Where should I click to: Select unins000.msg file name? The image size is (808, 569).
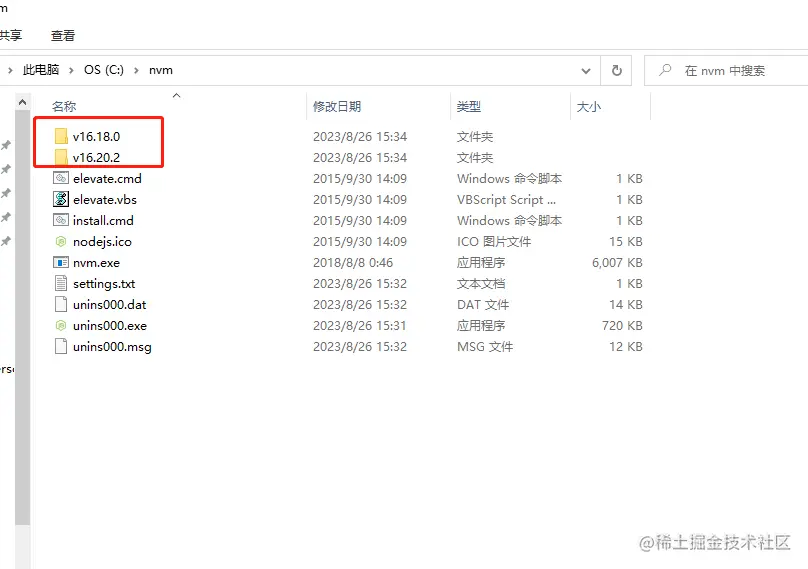click(112, 347)
